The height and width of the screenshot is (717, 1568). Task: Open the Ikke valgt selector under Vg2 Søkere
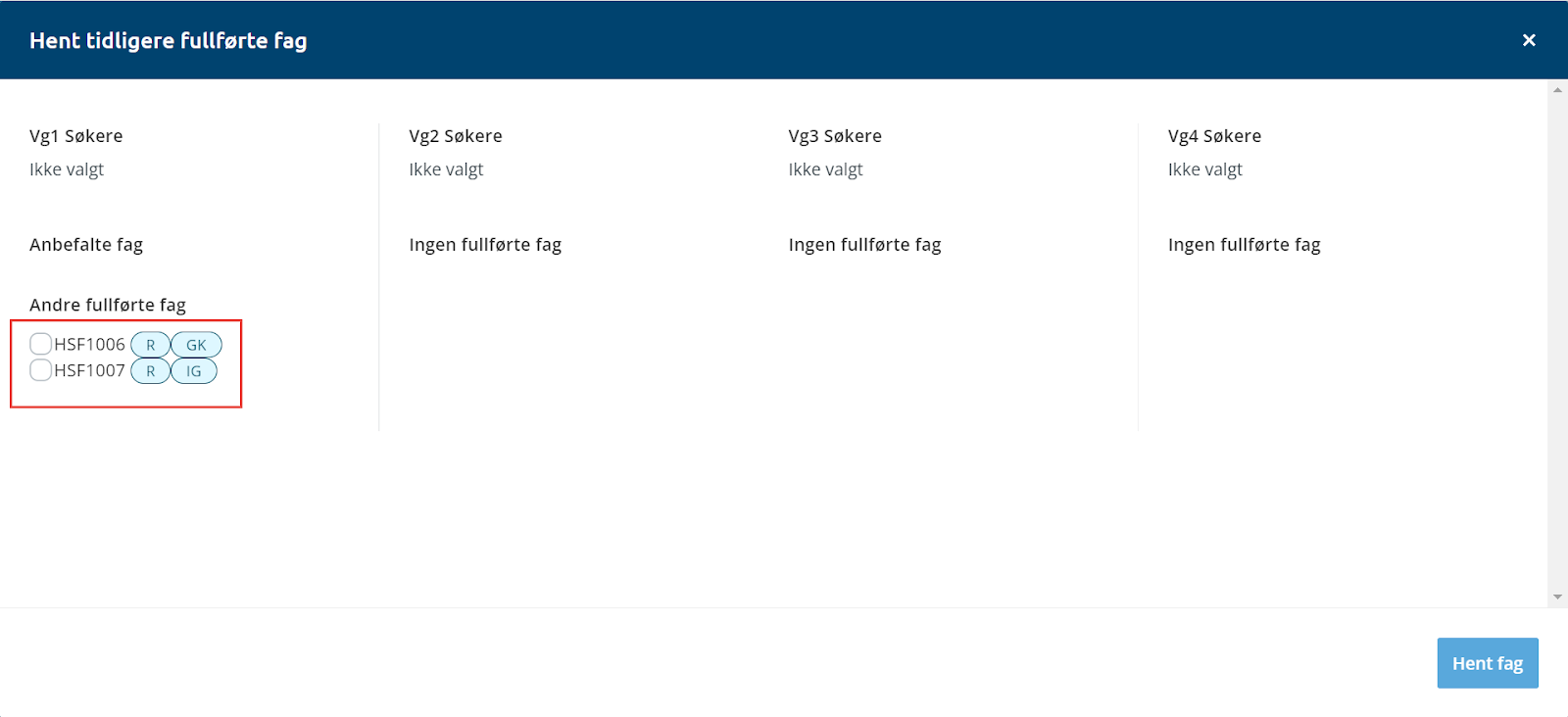[446, 169]
